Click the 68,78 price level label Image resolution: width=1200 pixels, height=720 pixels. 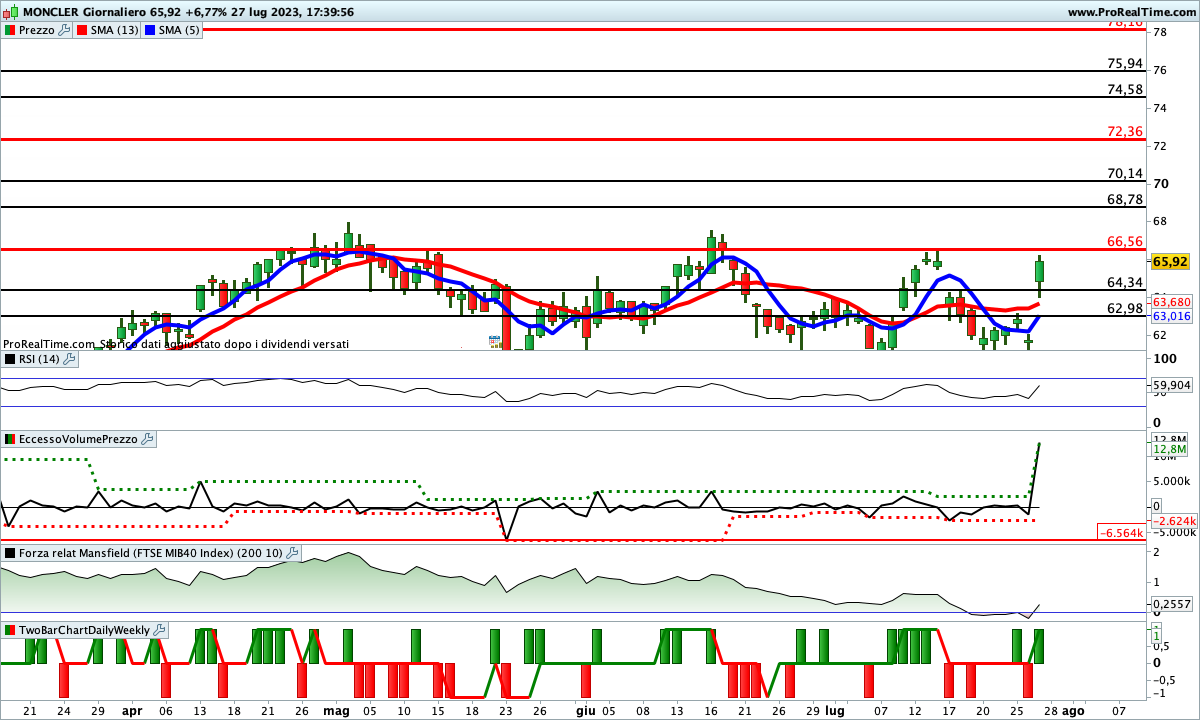pyautogui.click(x=1125, y=199)
